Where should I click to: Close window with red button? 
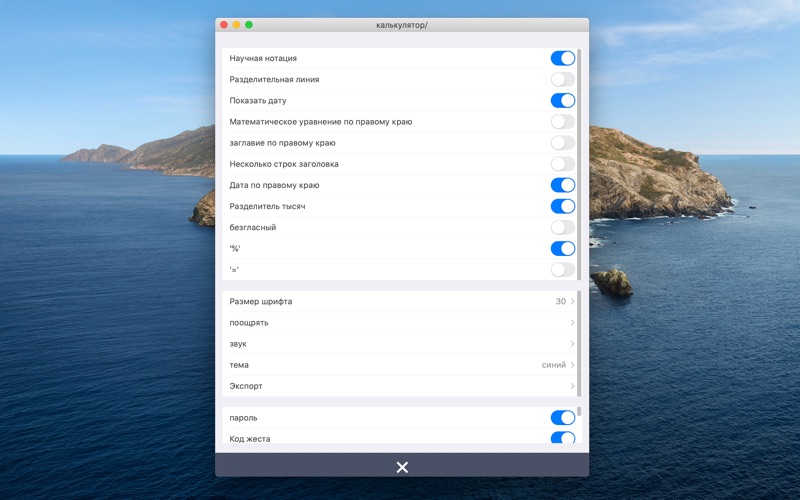[224, 24]
